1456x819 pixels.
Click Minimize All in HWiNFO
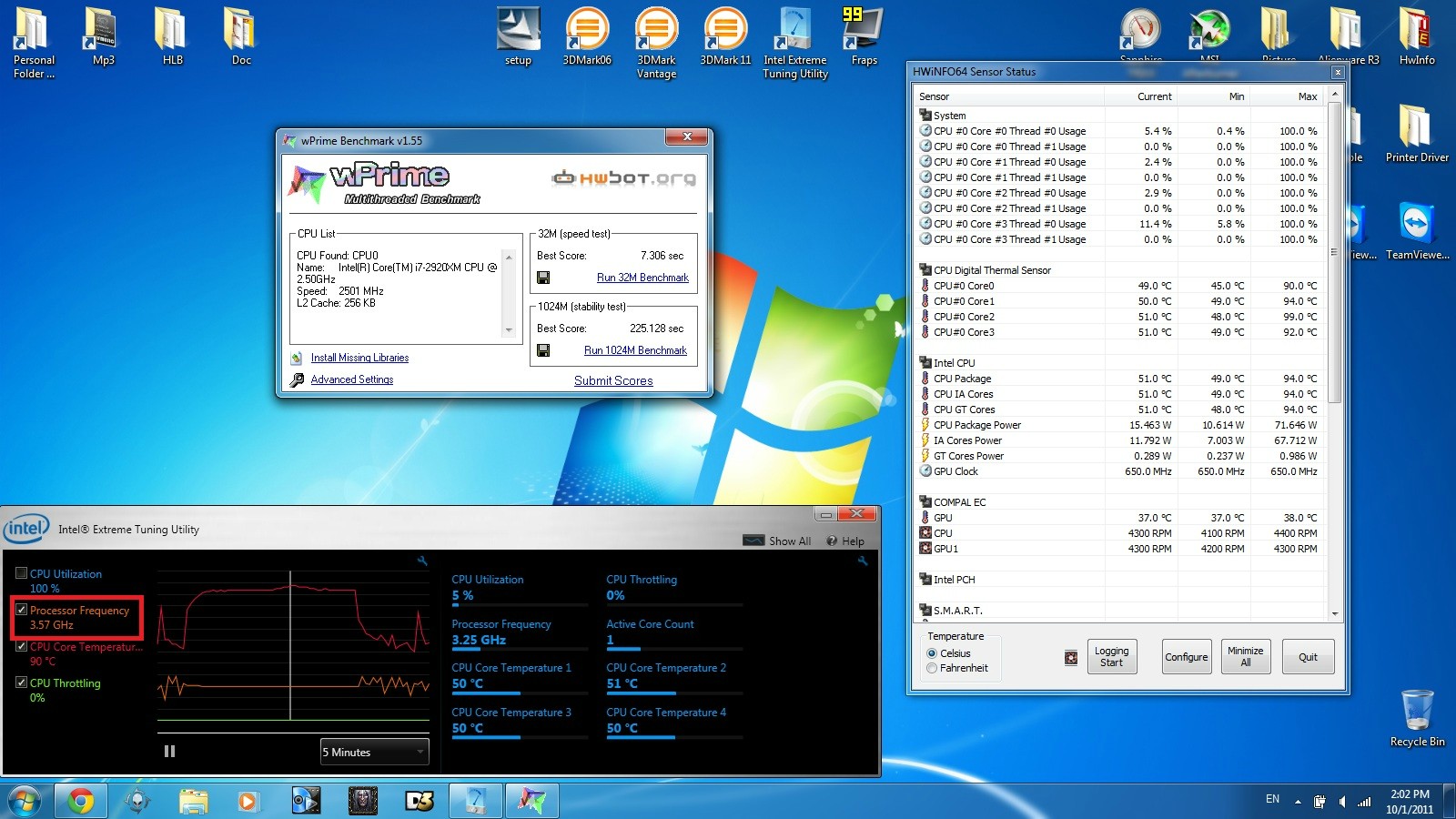coord(1245,657)
